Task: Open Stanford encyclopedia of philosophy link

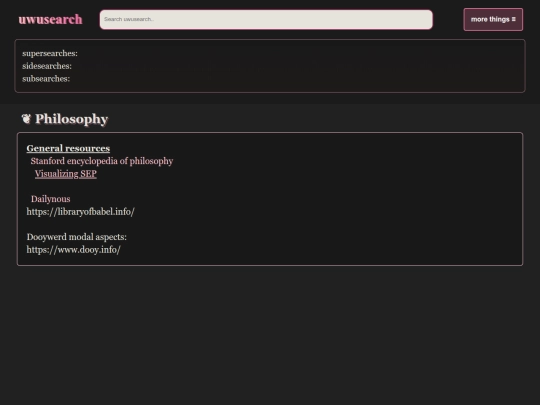Action: point(102,161)
